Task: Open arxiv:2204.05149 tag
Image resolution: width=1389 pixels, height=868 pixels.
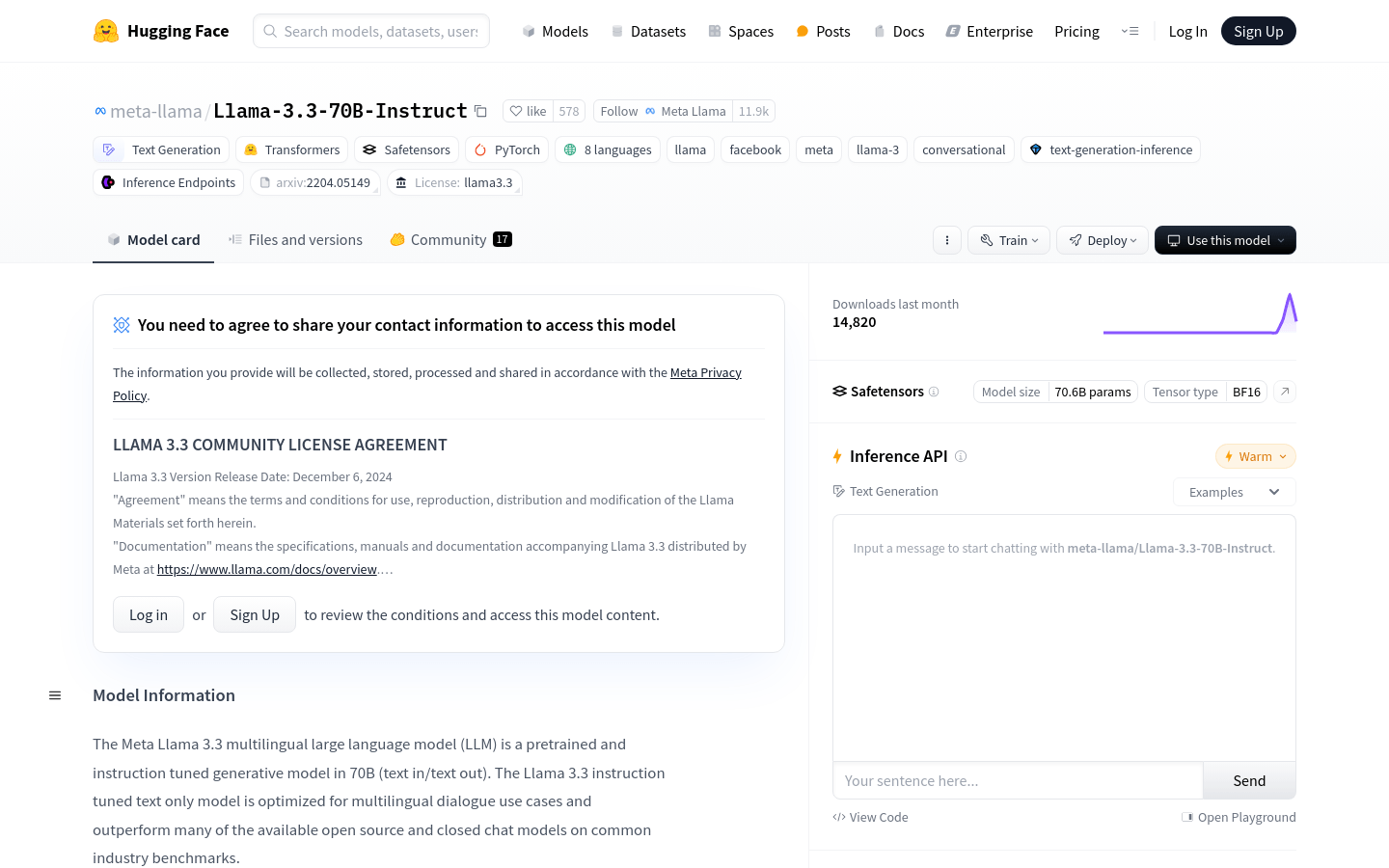Action: (x=314, y=182)
